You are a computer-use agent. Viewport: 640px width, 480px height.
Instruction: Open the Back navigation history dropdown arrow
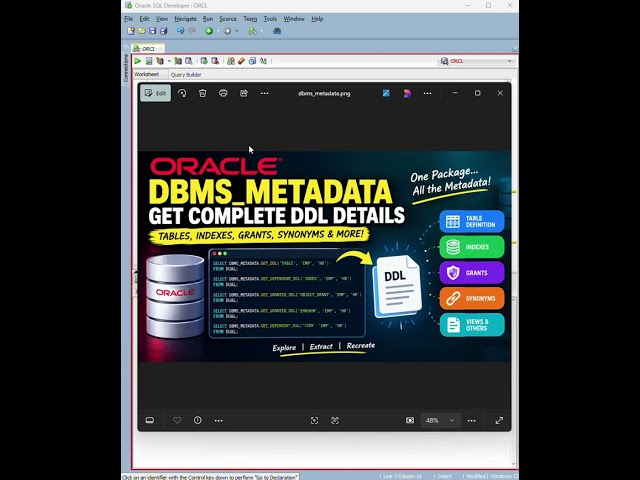coord(218,31)
